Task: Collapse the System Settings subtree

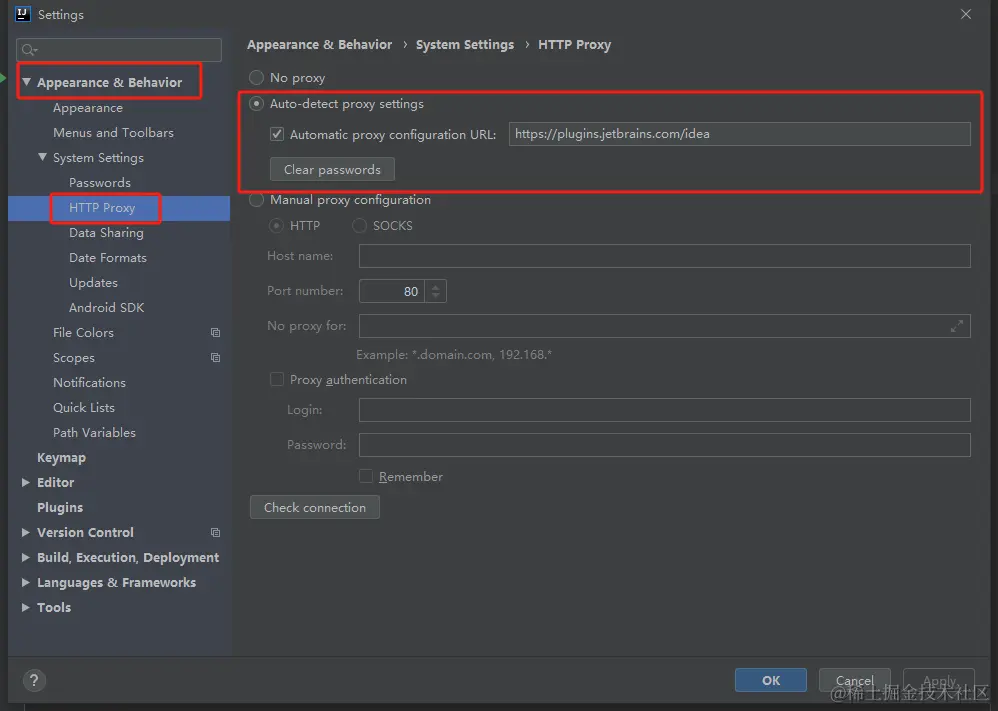Action: (x=42, y=157)
